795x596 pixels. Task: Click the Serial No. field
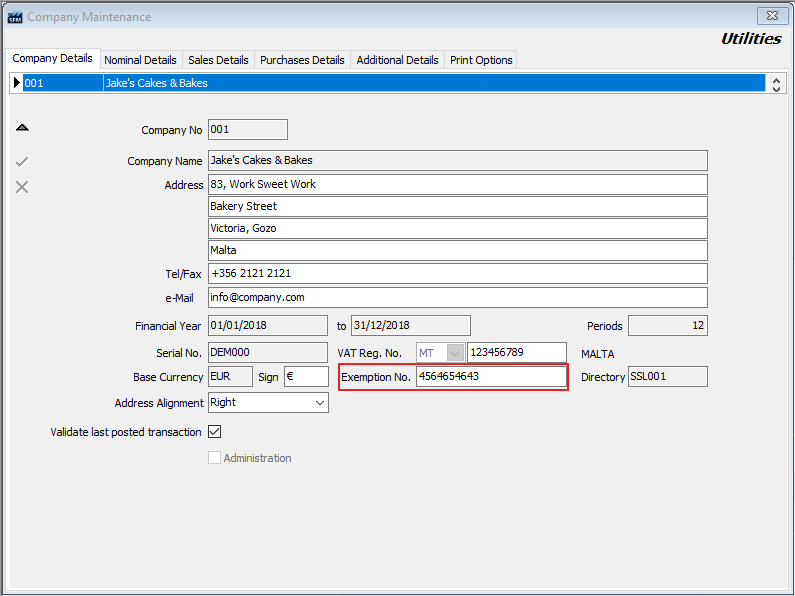pyautogui.click(x=268, y=353)
